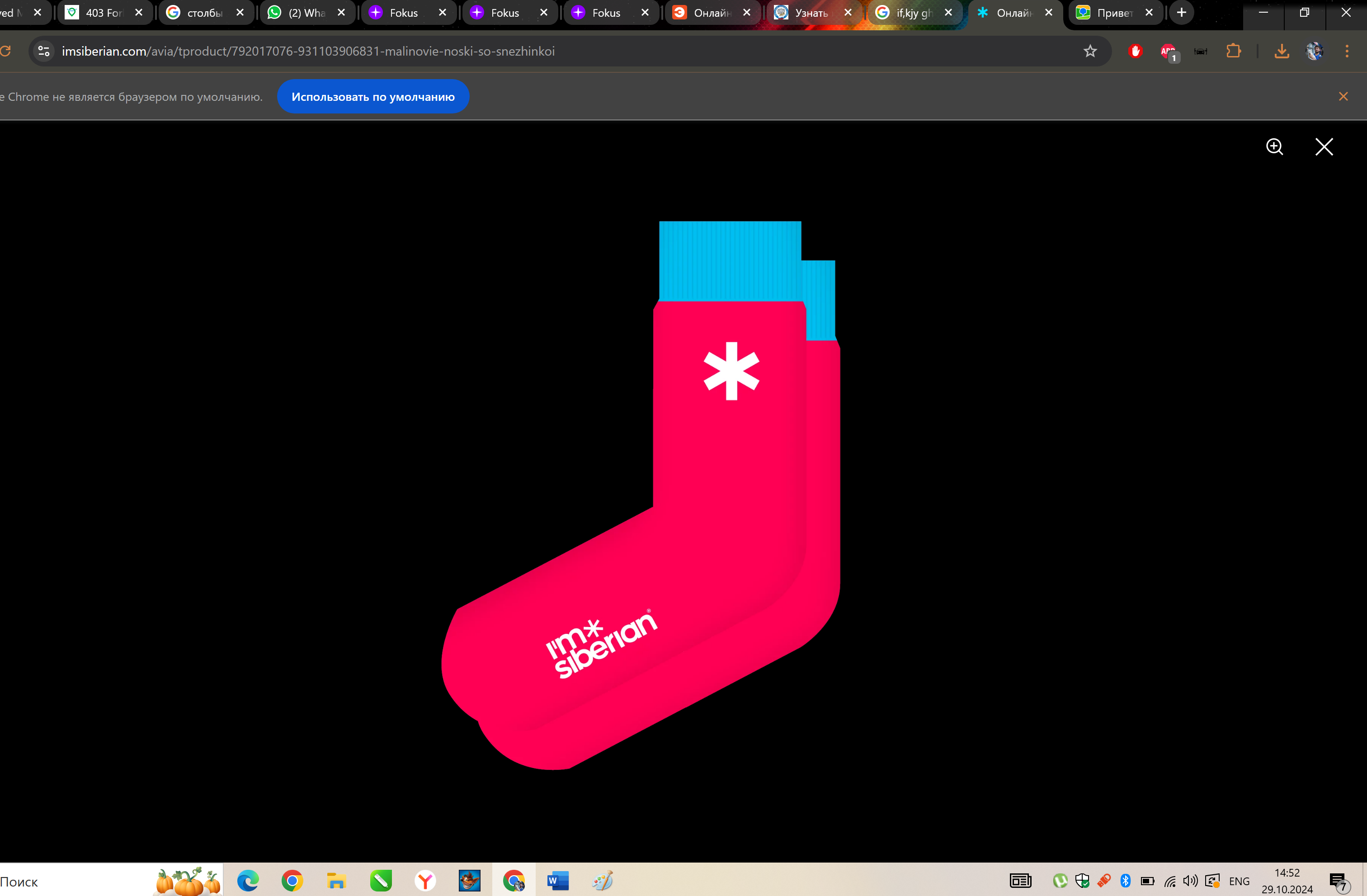Close the WhatsApp tab

click(x=341, y=13)
